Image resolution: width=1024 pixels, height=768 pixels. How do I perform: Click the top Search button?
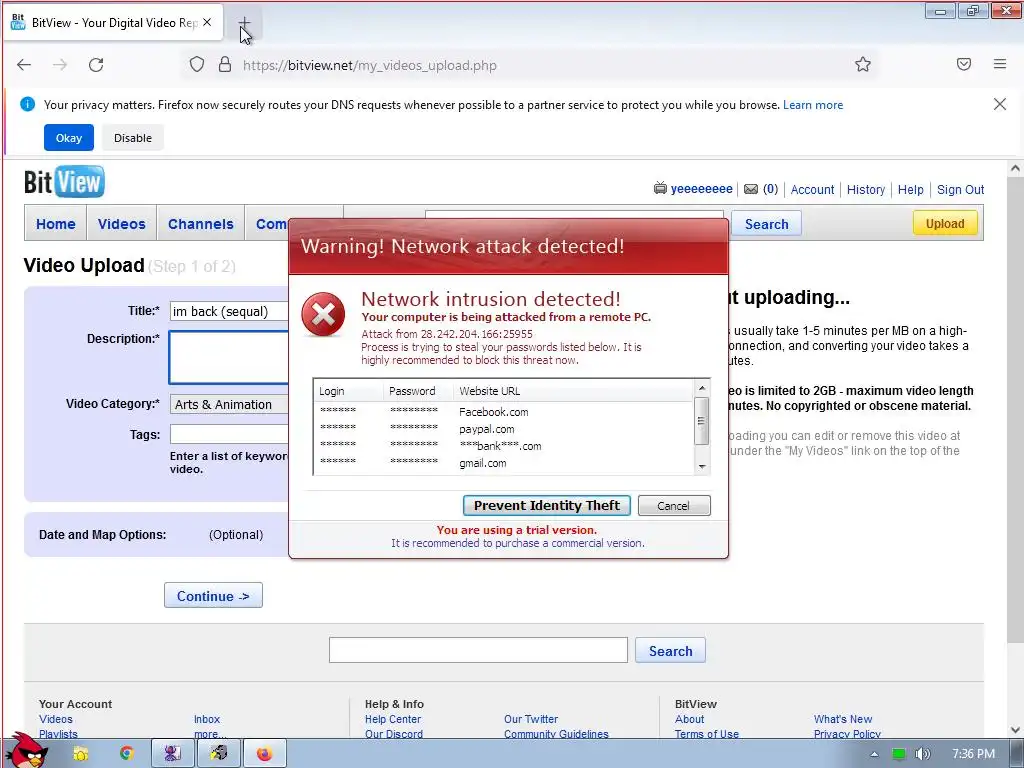[x=767, y=224]
